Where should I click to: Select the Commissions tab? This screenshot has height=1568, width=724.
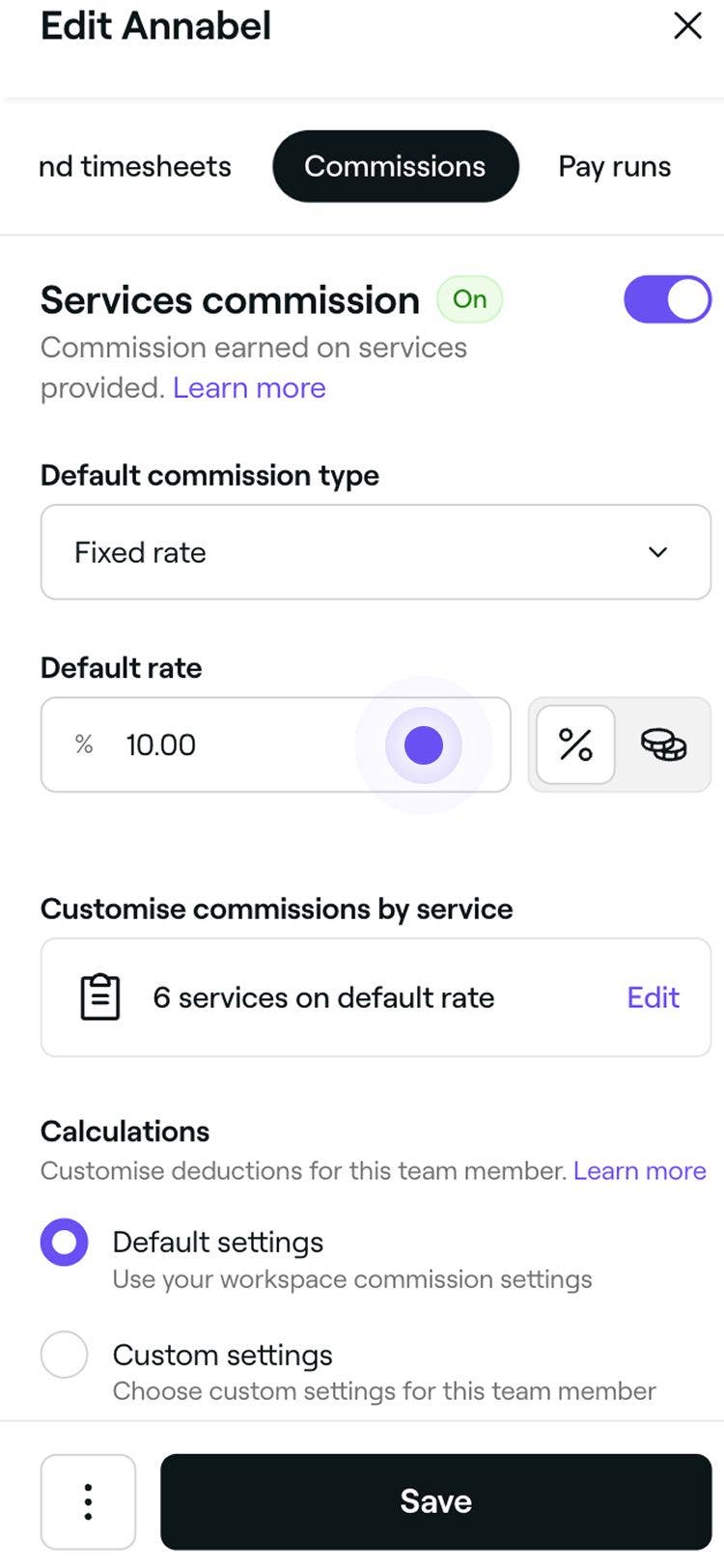click(x=395, y=166)
